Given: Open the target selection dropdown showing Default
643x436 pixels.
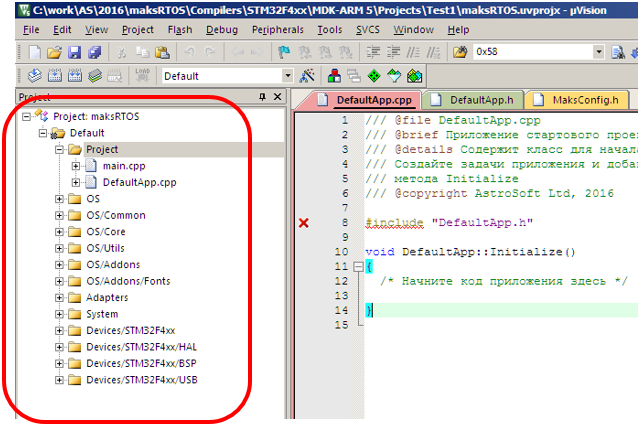Looking at the screenshot, I should point(288,76).
